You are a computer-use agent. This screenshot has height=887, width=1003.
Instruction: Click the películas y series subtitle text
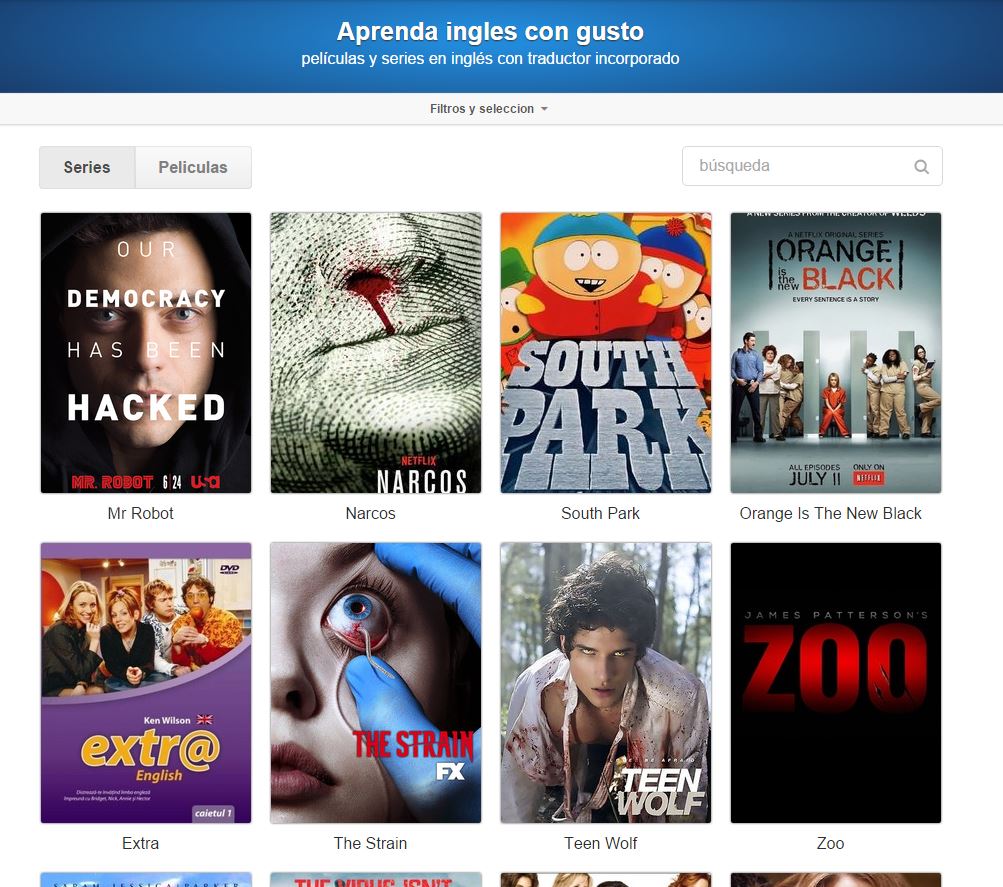click(490, 59)
